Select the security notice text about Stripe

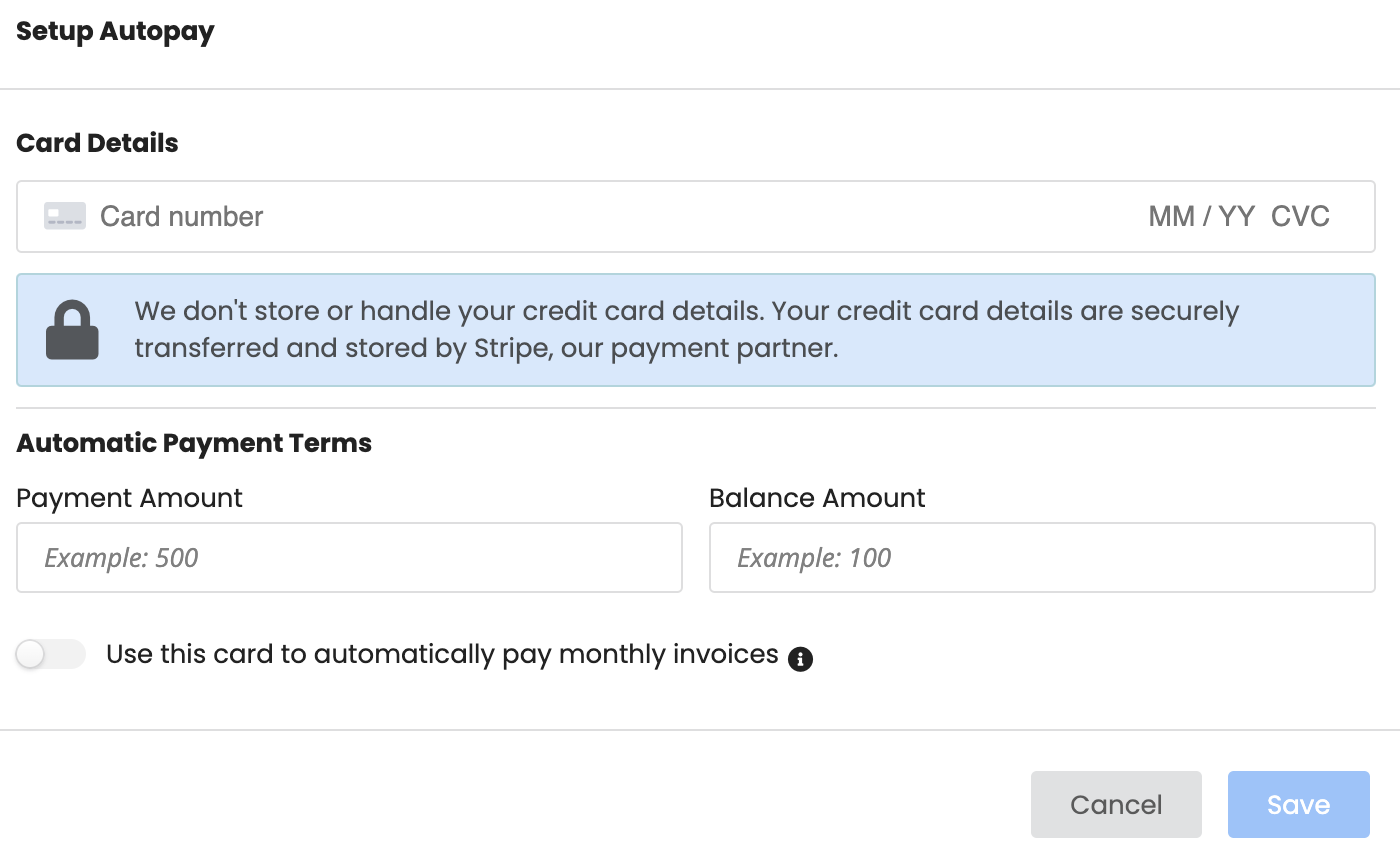(687, 330)
